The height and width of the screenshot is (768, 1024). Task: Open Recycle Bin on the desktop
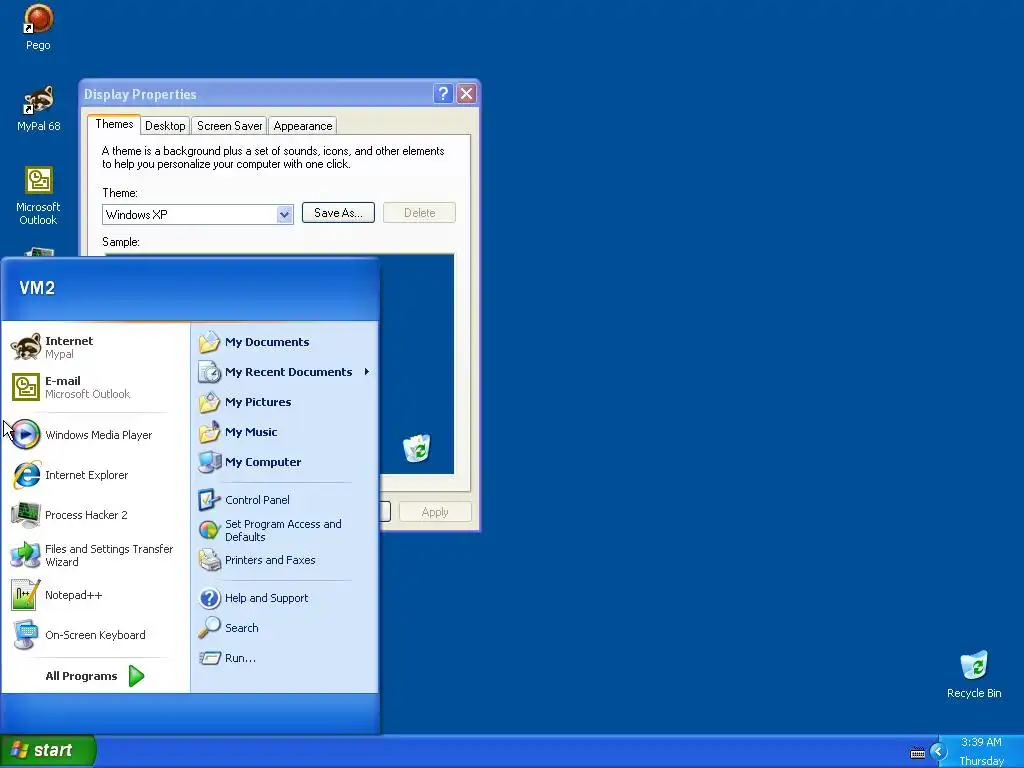coord(974,675)
